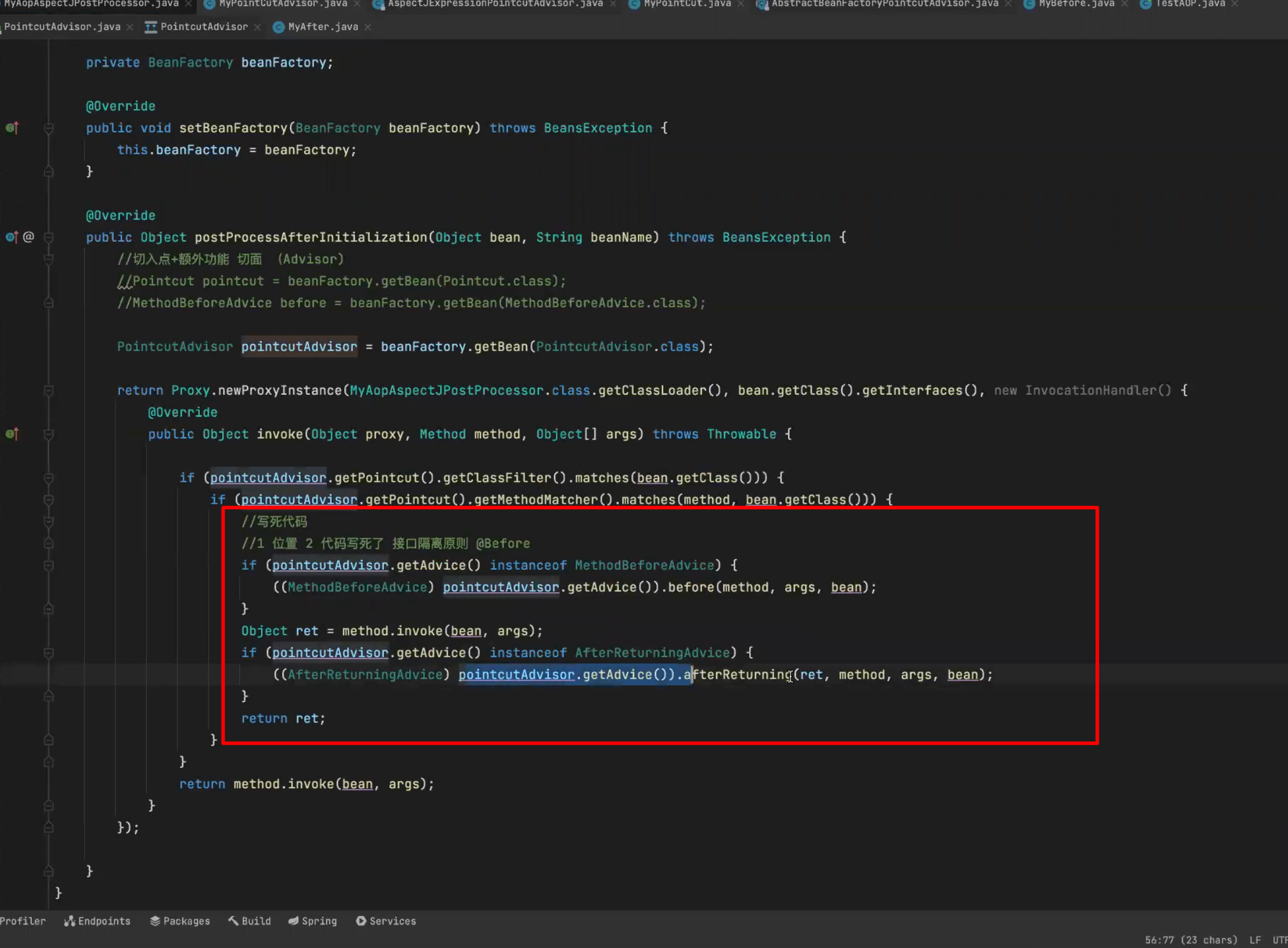Click the first @Override annotation

[x=121, y=106]
